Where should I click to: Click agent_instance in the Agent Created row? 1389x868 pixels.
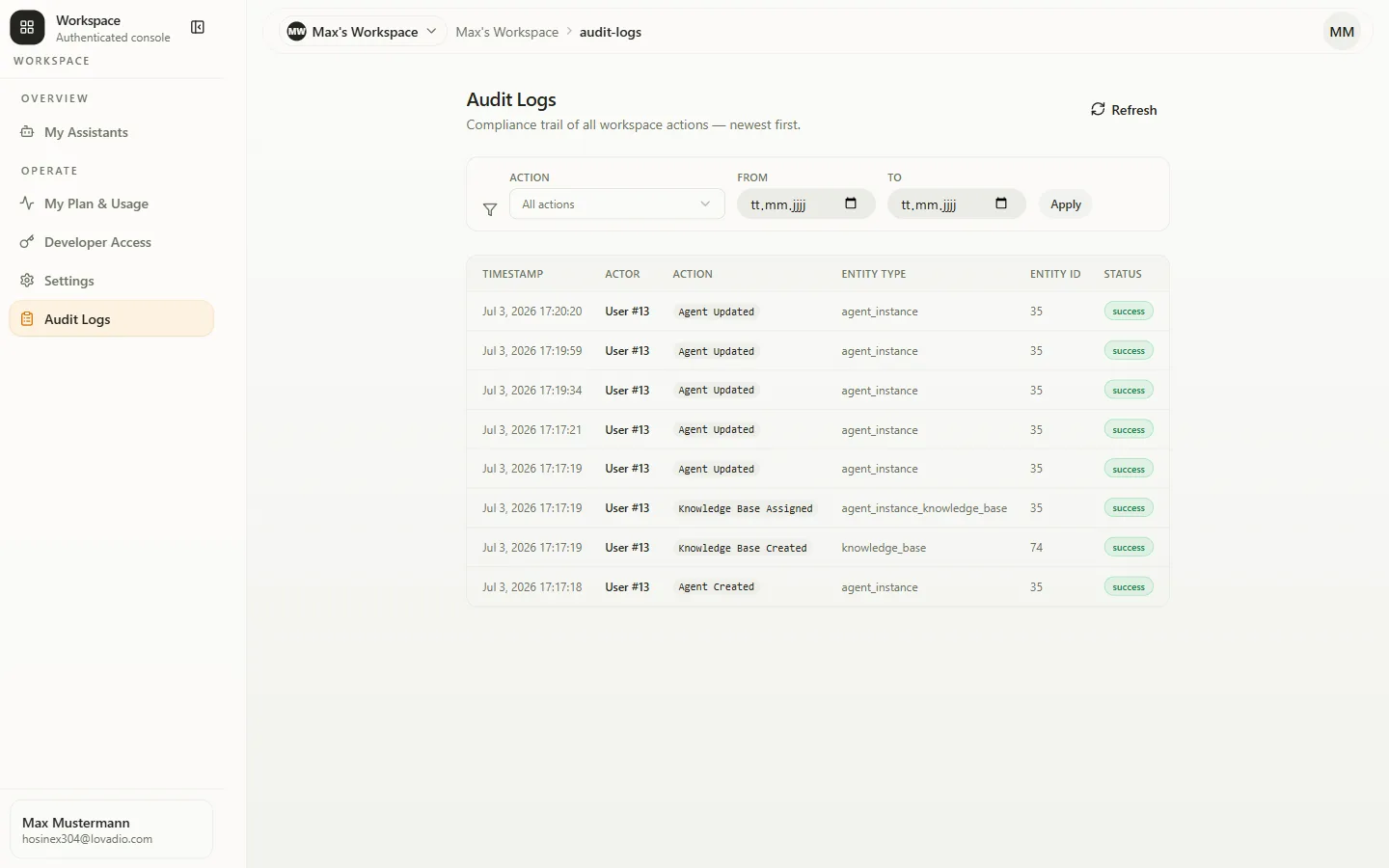tap(880, 587)
